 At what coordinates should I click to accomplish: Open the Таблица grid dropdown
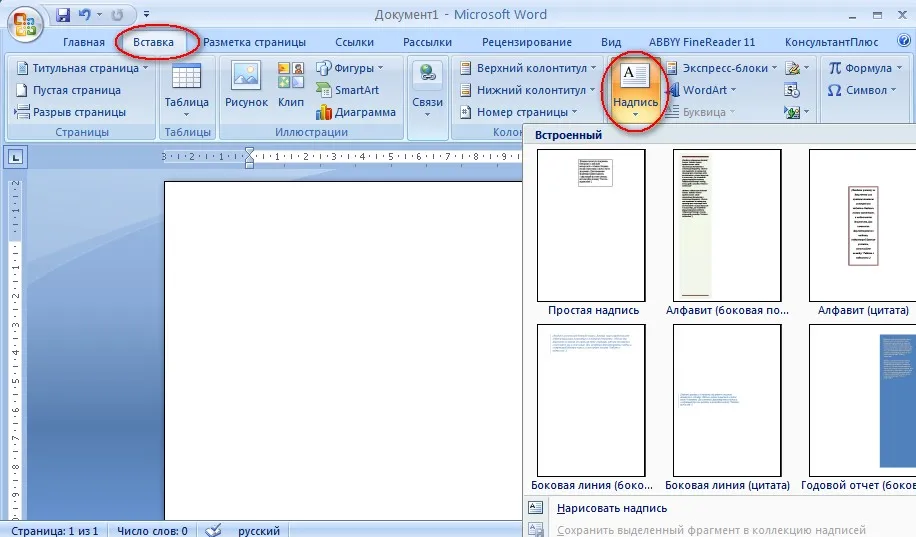click(x=186, y=89)
